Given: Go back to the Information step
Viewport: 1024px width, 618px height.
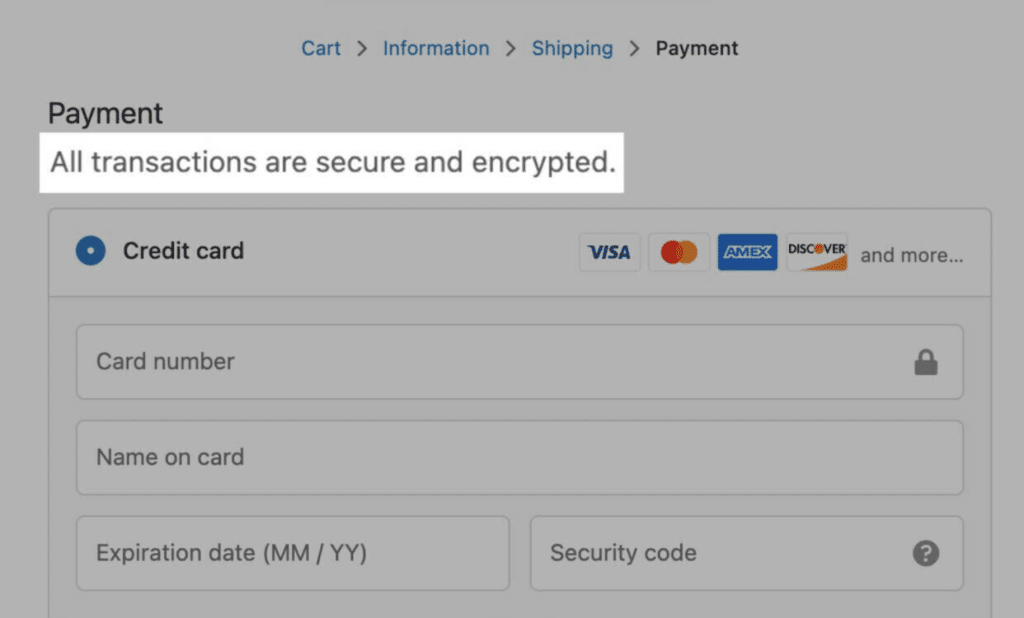Looking at the screenshot, I should tap(436, 47).
